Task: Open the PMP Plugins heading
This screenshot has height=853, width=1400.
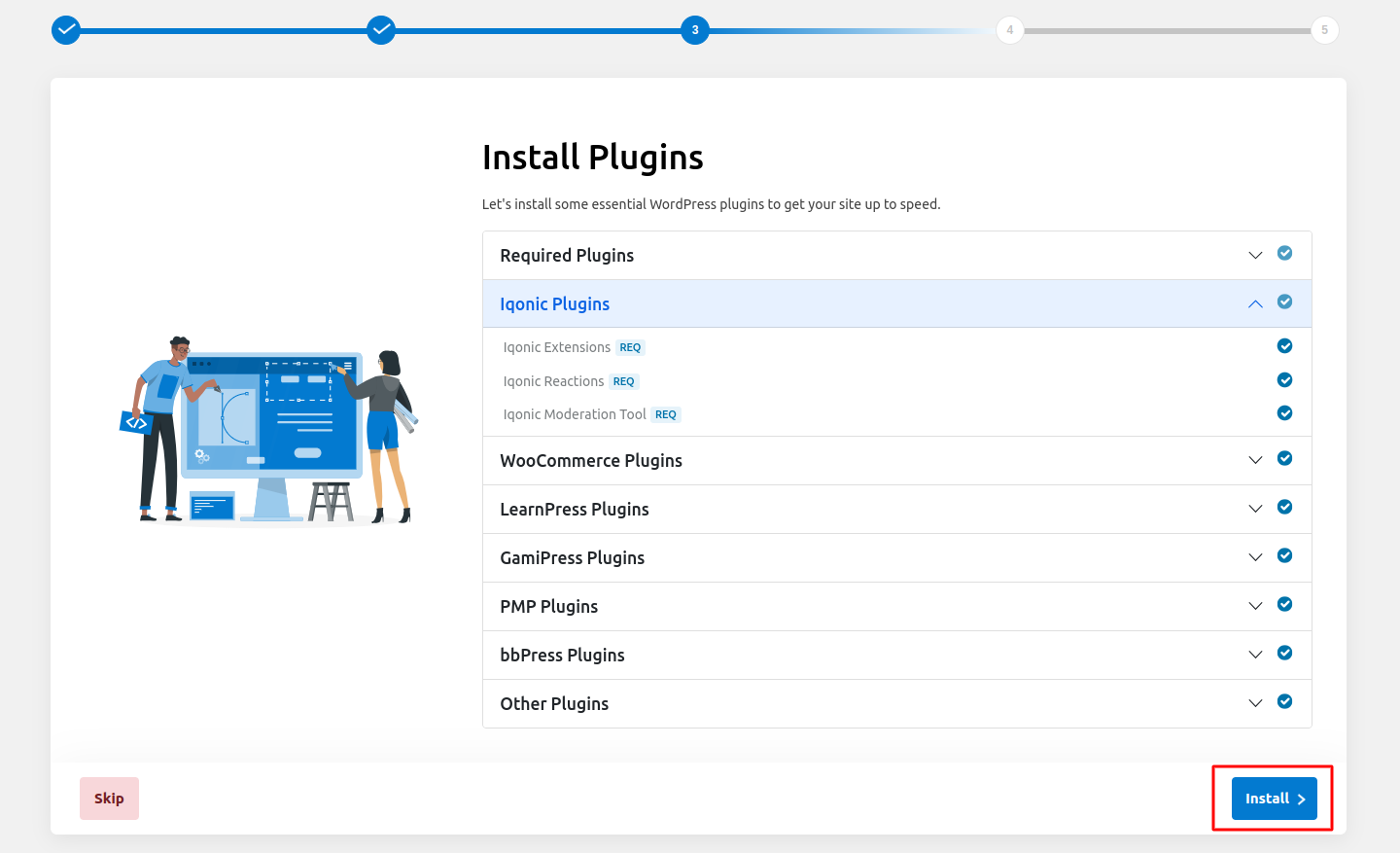Action: tap(549, 607)
